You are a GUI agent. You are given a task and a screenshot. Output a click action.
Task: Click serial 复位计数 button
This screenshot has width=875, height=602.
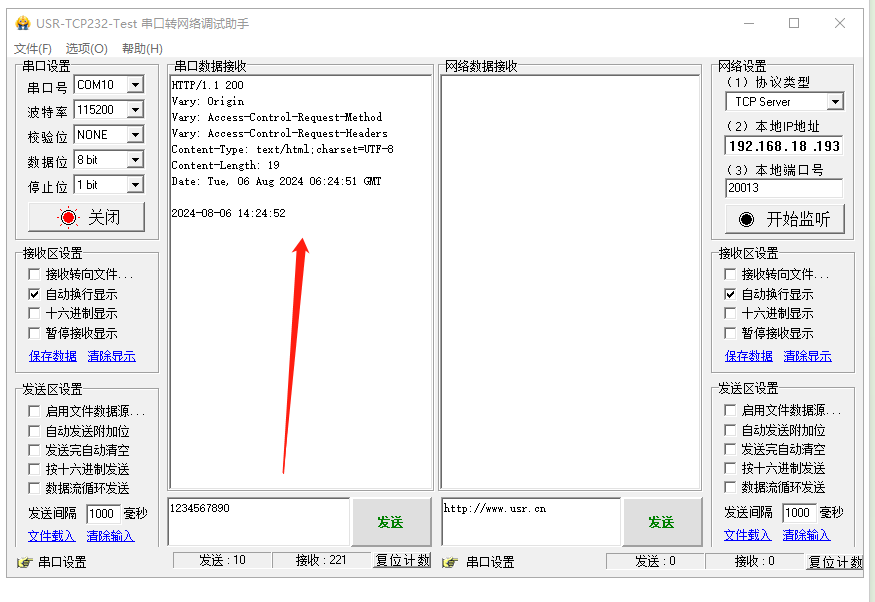pyautogui.click(x=402, y=560)
